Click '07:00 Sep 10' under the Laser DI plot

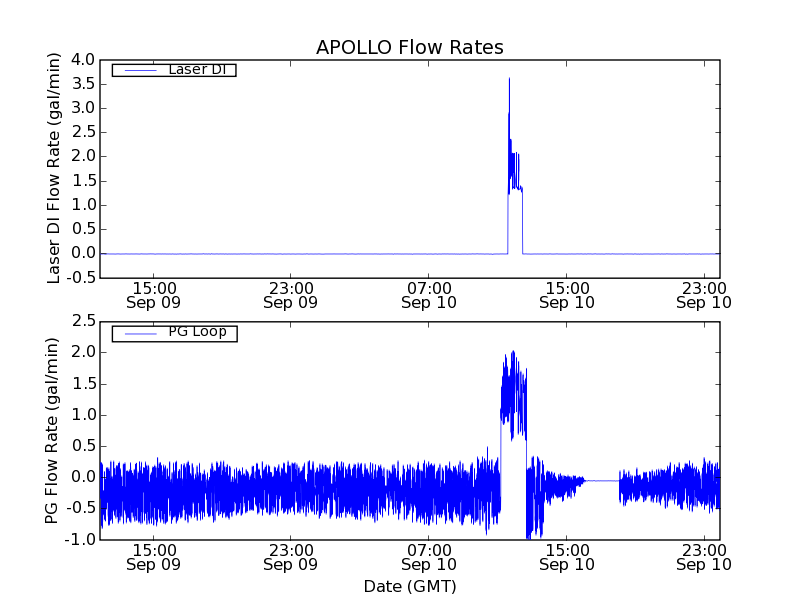[429, 295]
